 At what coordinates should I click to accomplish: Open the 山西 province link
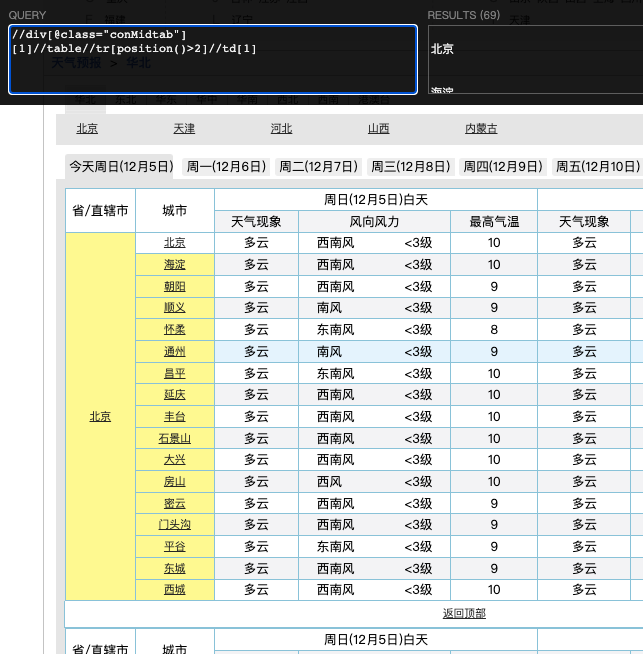(x=379, y=128)
